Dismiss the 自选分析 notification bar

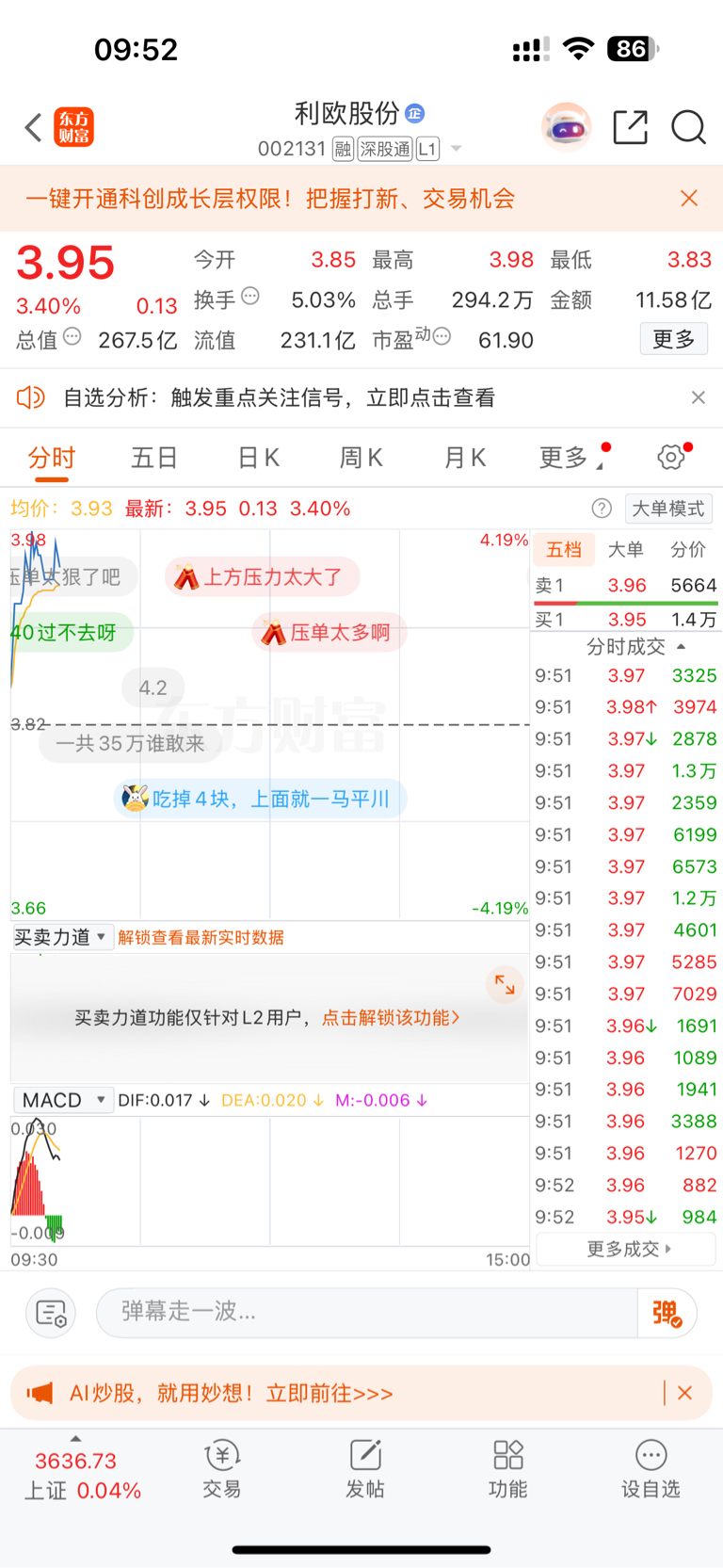click(x=698, y=397)
